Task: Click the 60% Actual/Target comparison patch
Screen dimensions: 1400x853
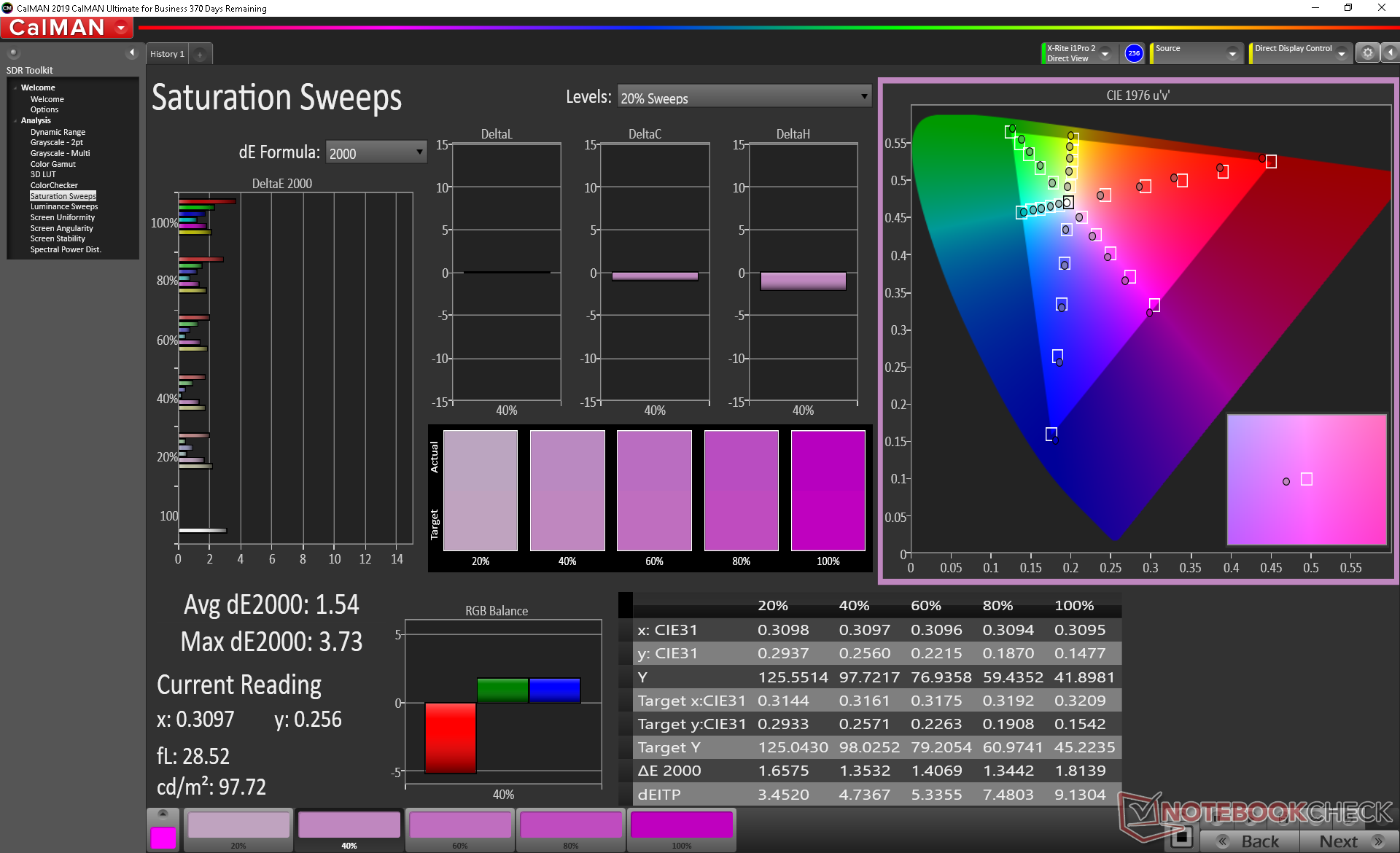Action: pos(654,491)
